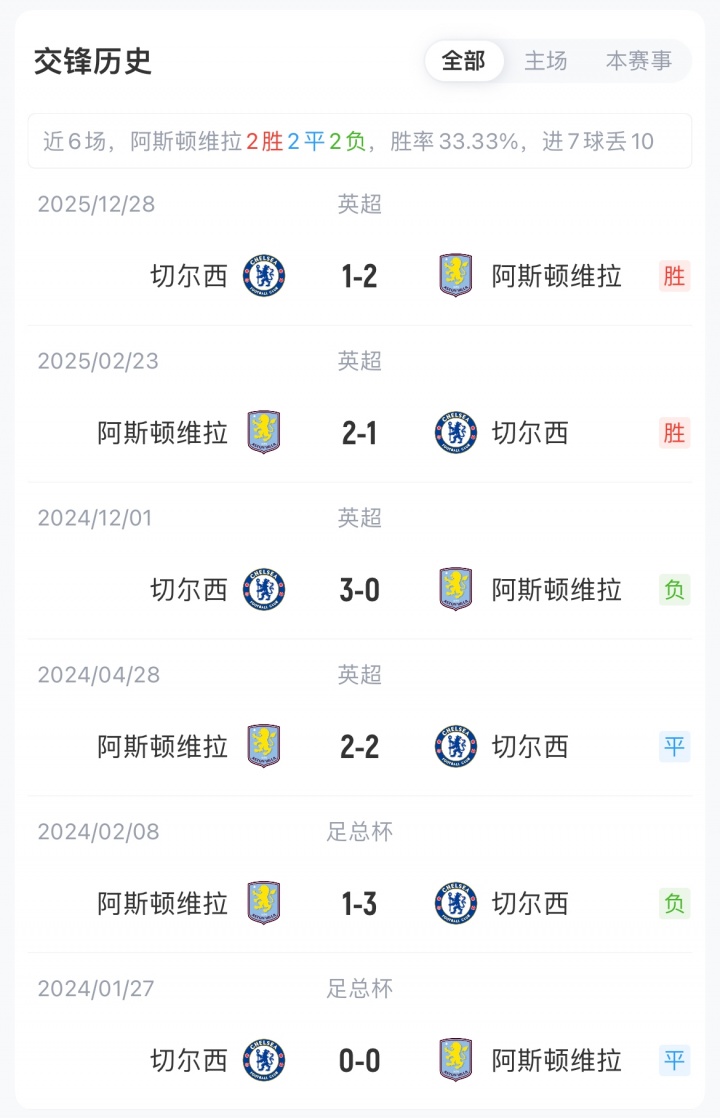Click 切尔西 team name in 0-0 match

click(189, 1060)
